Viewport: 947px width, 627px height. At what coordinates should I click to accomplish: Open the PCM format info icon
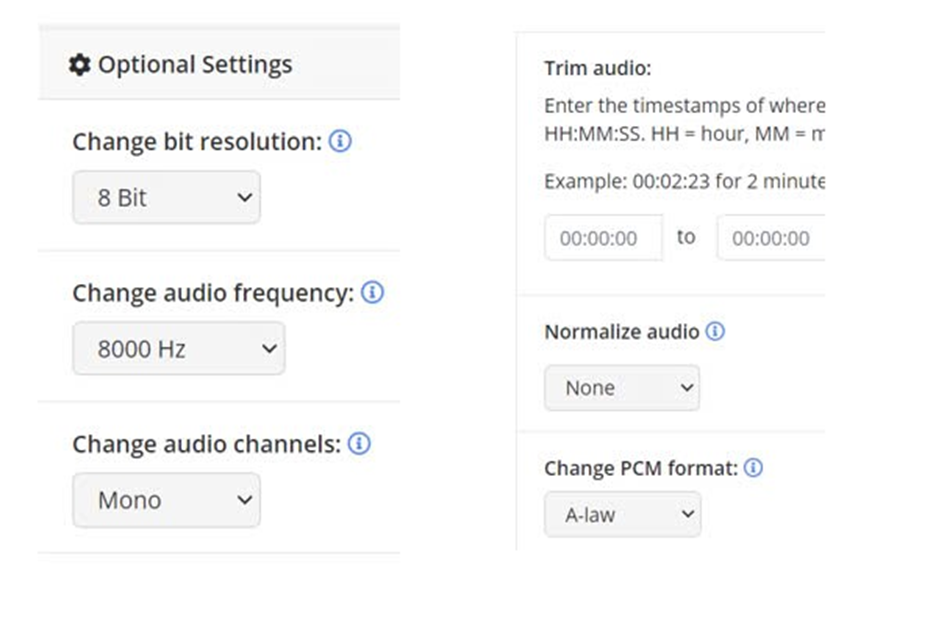[x=753, y=468]
